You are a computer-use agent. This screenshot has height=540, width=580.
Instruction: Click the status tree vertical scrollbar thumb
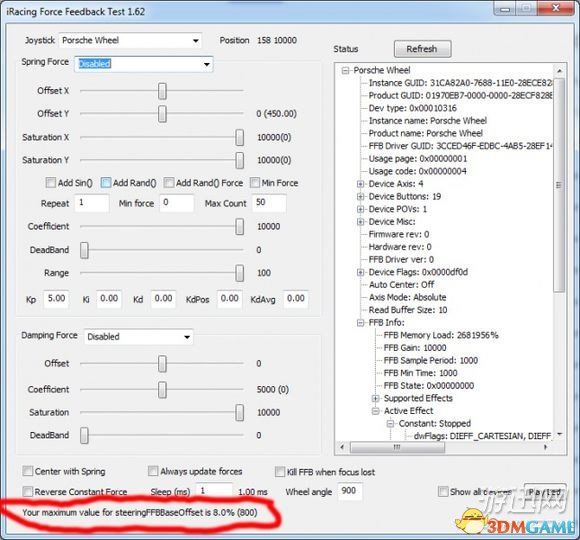(x=559, y=185)
